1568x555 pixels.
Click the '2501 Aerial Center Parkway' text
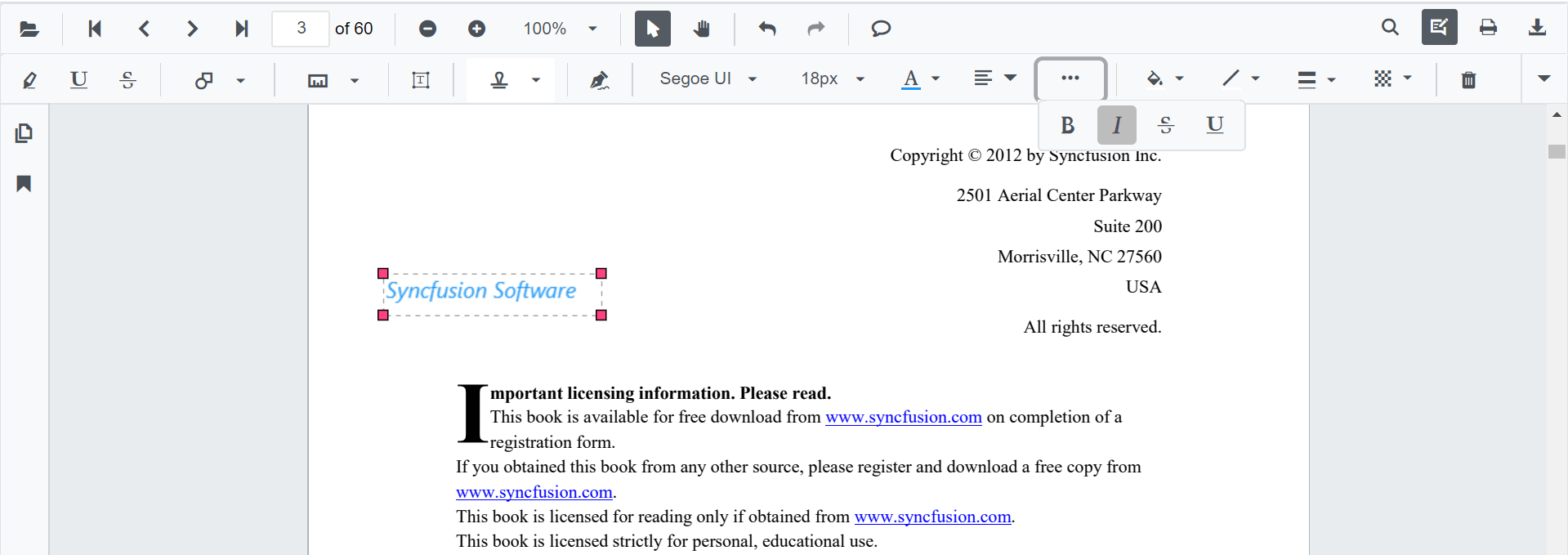[1059, 195]
